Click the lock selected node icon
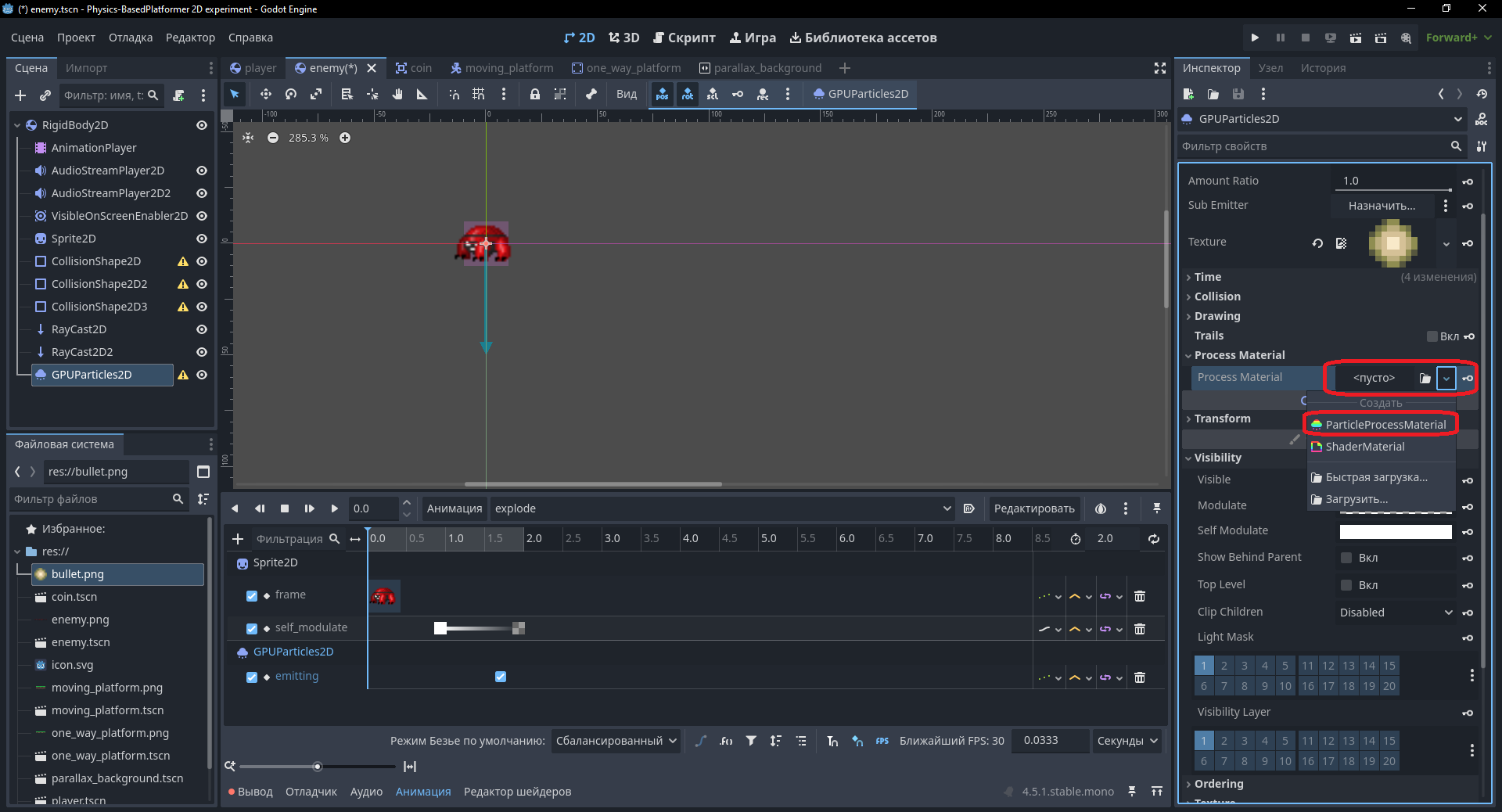The width and height of the screenshot is (1502, 812). 535,94
